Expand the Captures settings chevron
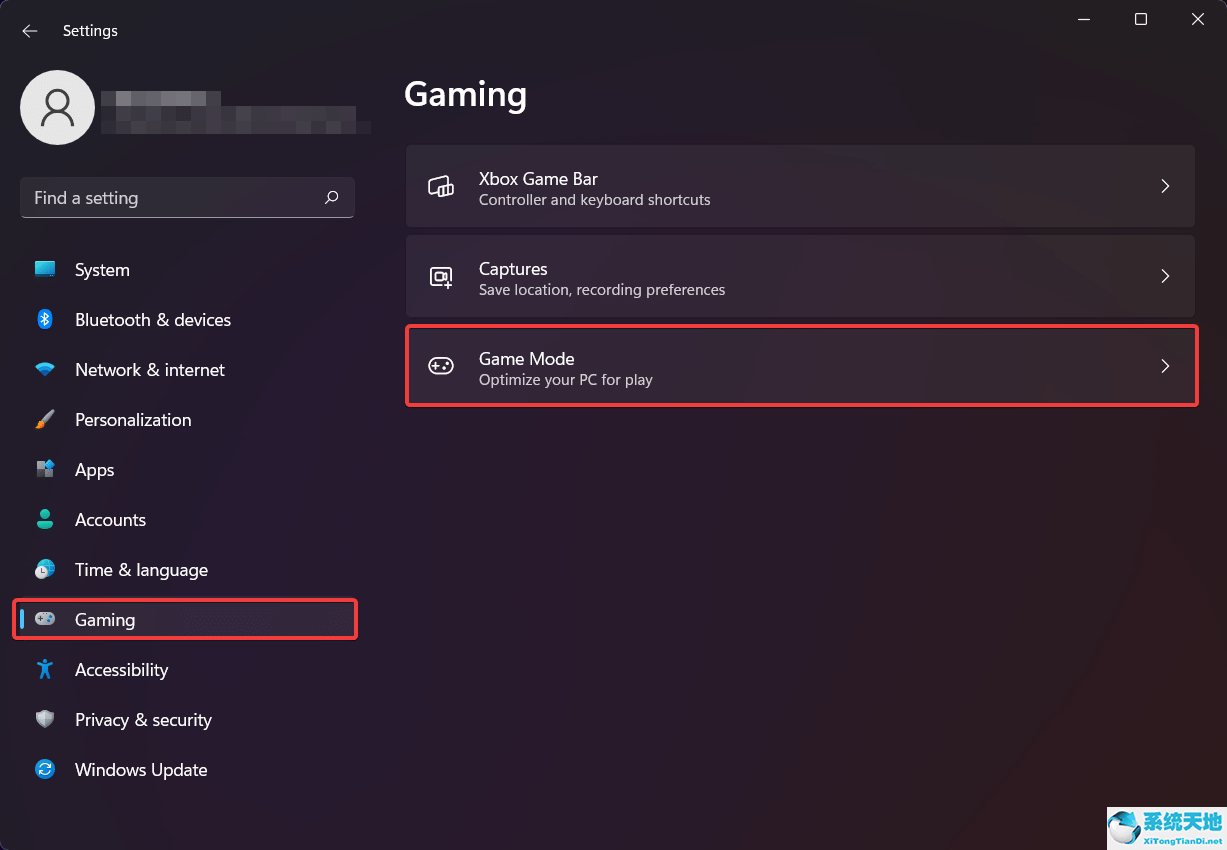The image size is (1227, 850). [x=1165, y=276]
